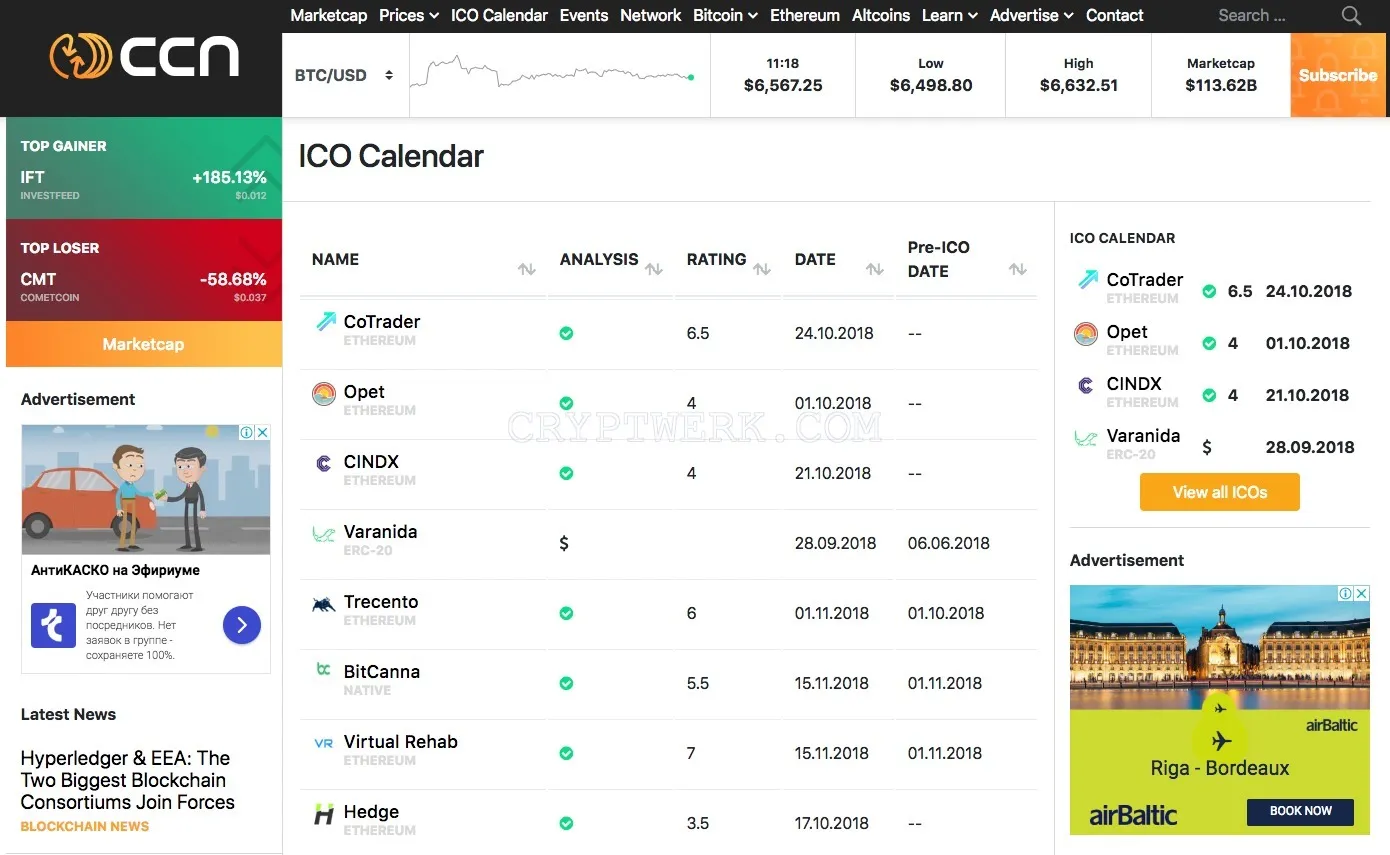
Task: Open the search magnifier icon
Action: tap(1351, 16)
